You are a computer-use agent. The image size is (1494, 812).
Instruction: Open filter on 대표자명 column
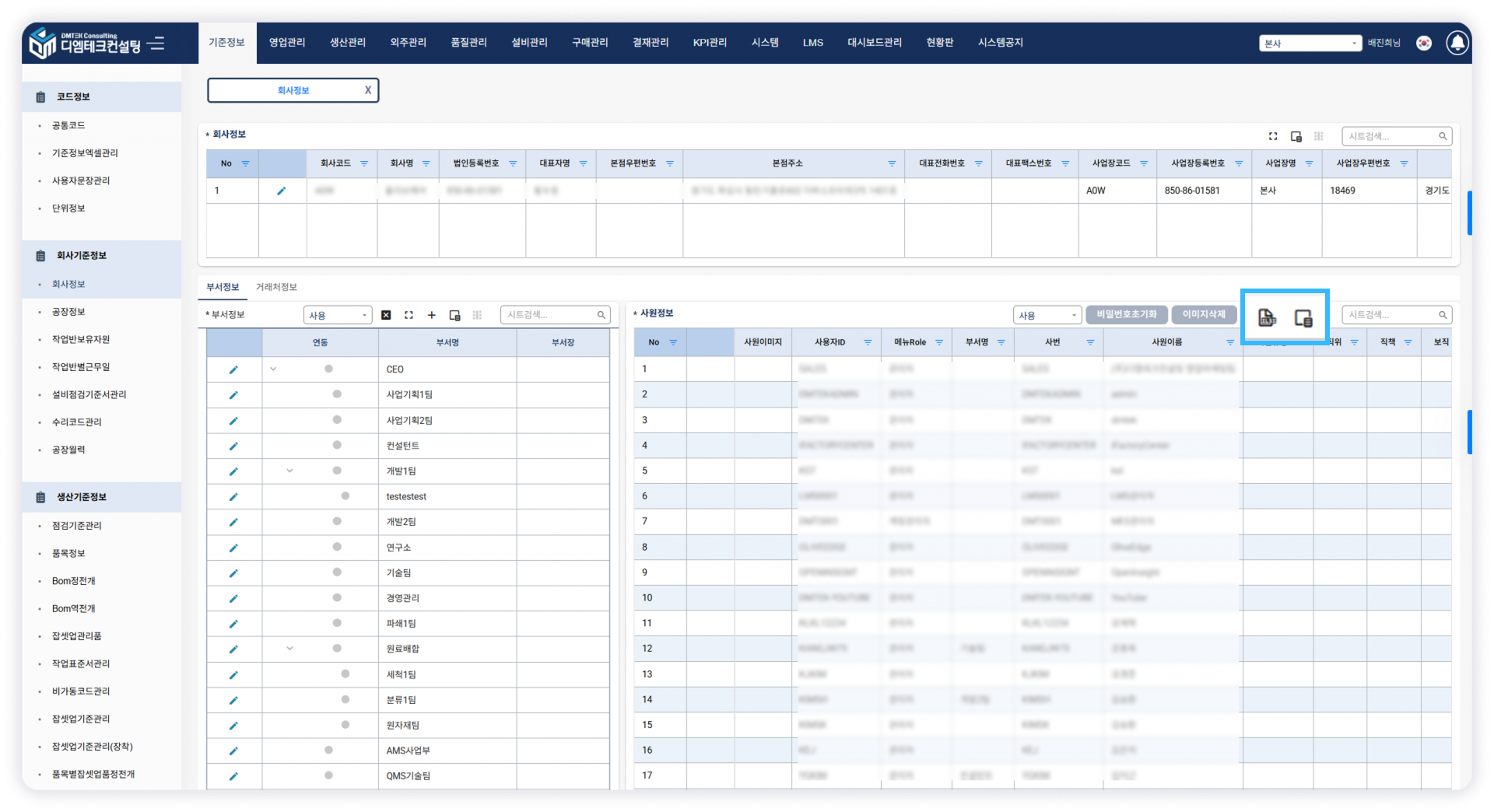click(583, 163)
